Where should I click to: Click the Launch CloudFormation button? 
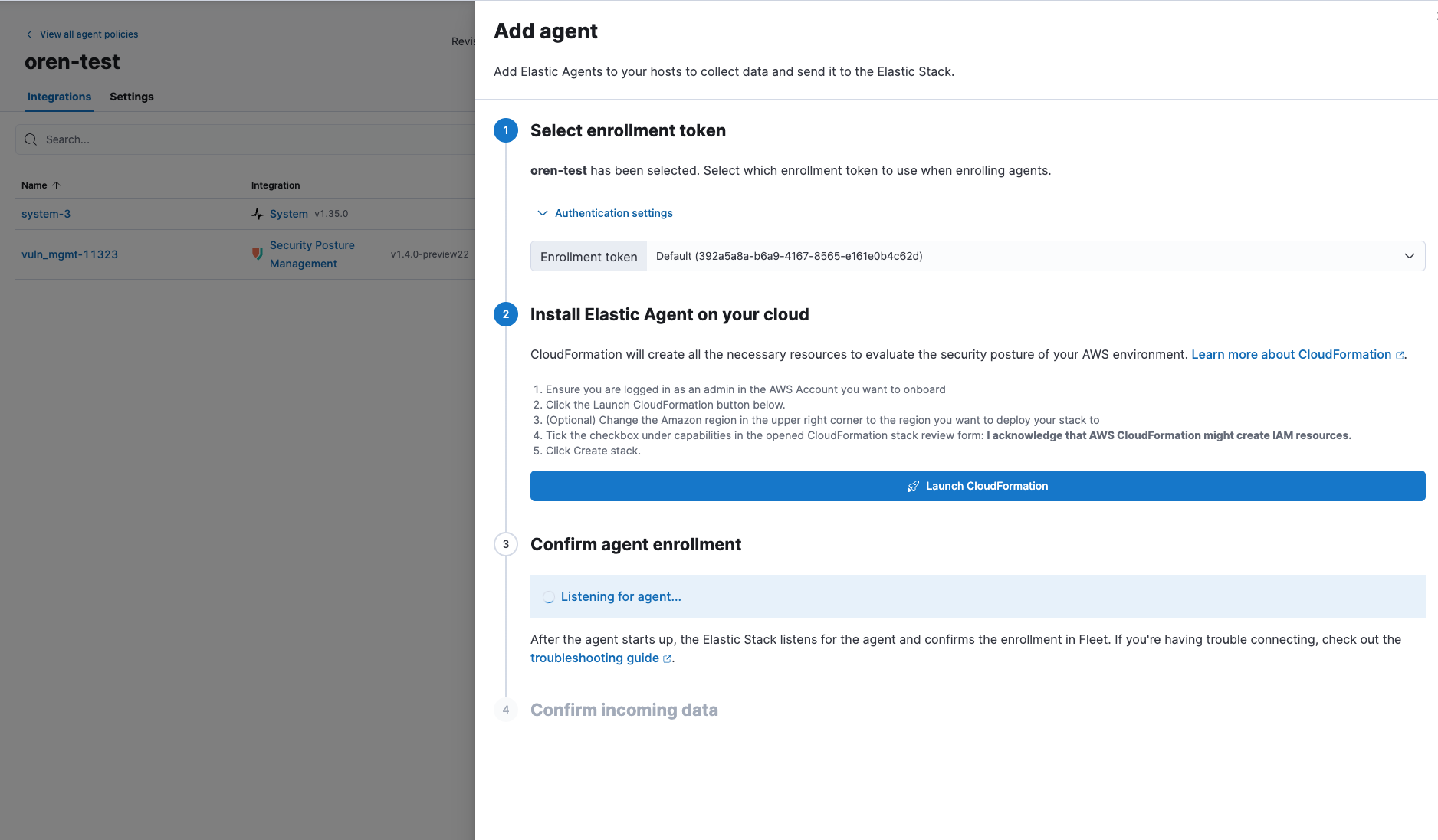point(977,486)
